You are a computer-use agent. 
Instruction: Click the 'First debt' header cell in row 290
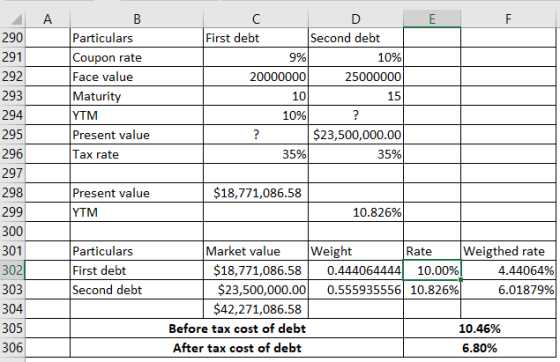256,37
